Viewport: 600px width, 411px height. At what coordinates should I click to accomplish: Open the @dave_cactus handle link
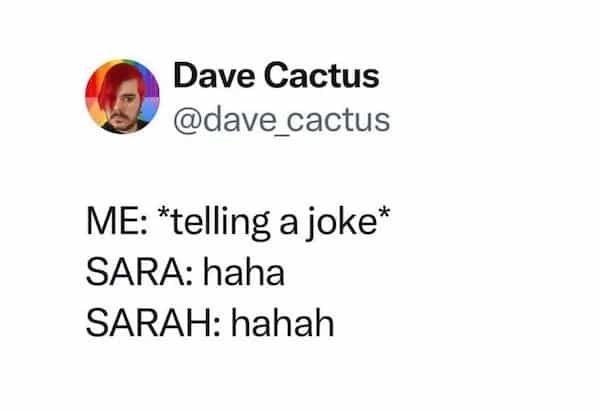[282, 121]
